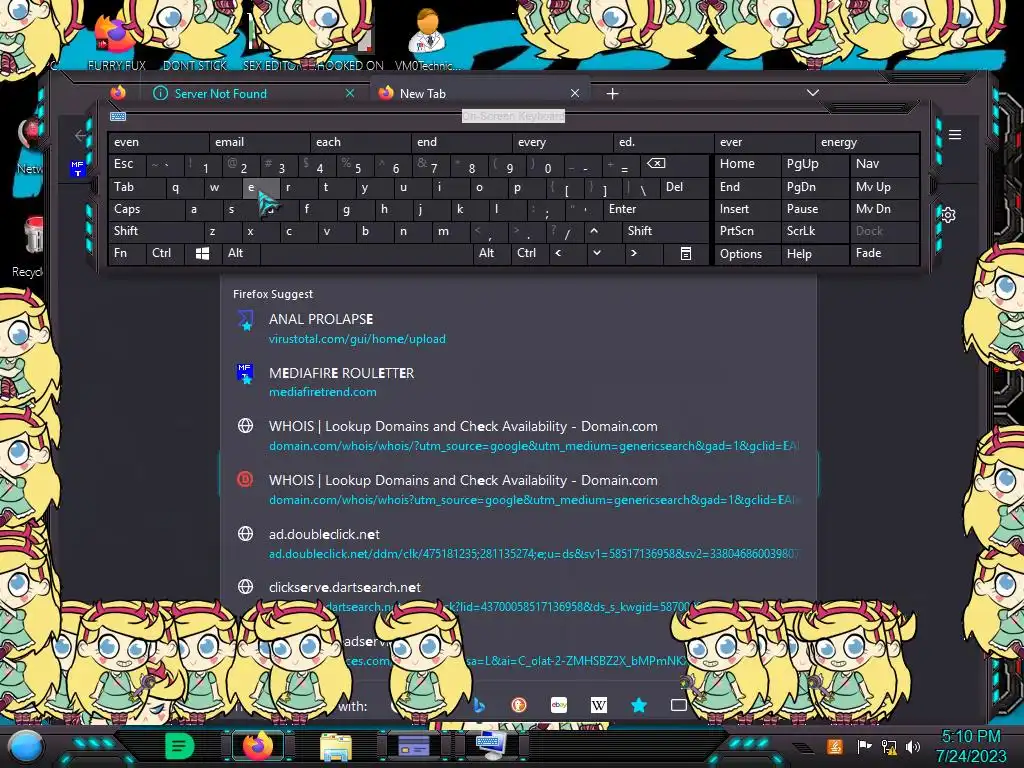Toggle the left Ctrl key

[x=165, y=253]
